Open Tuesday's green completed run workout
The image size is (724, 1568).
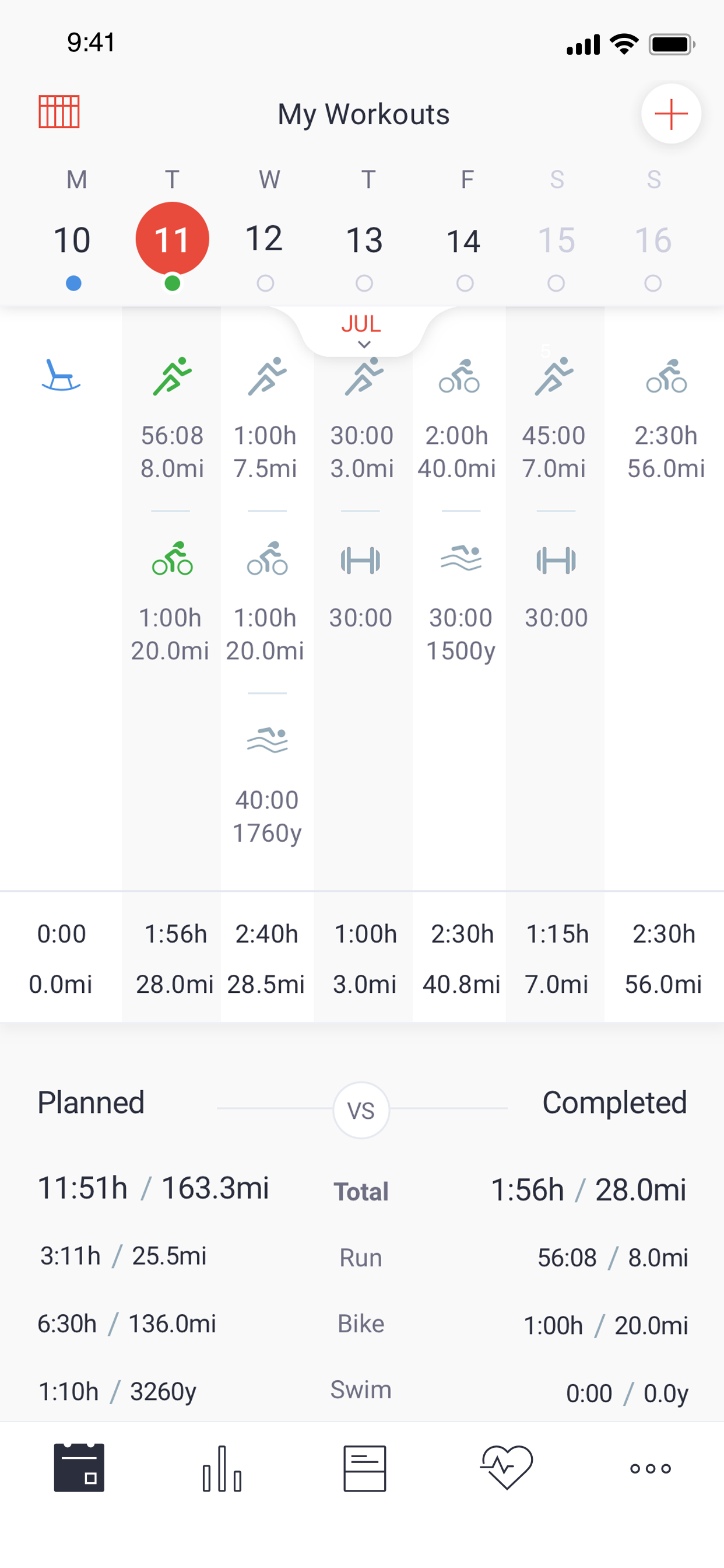(x=172, y=377)
